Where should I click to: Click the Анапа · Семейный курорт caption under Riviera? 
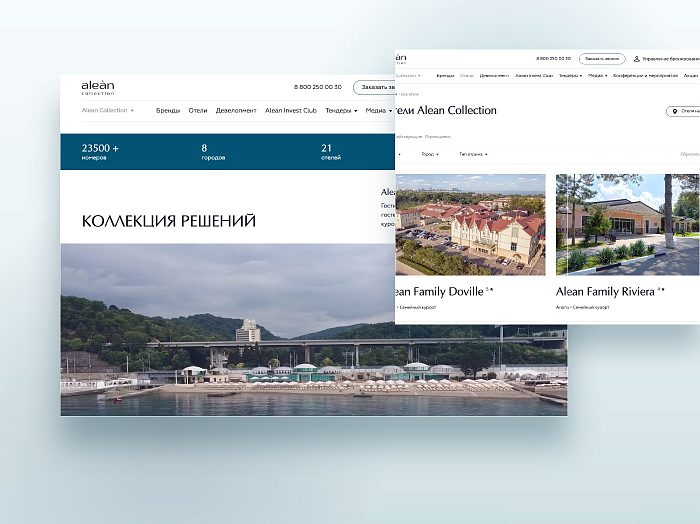(583, 308)
